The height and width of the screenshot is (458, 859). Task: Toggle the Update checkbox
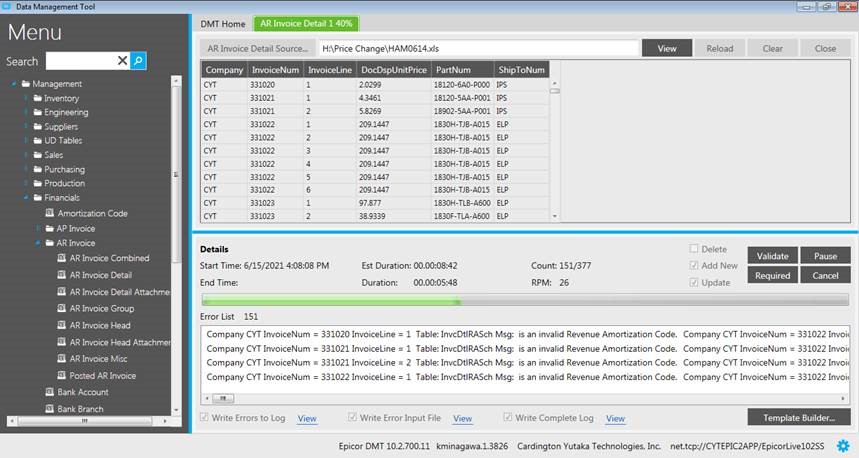coord(694,282)
